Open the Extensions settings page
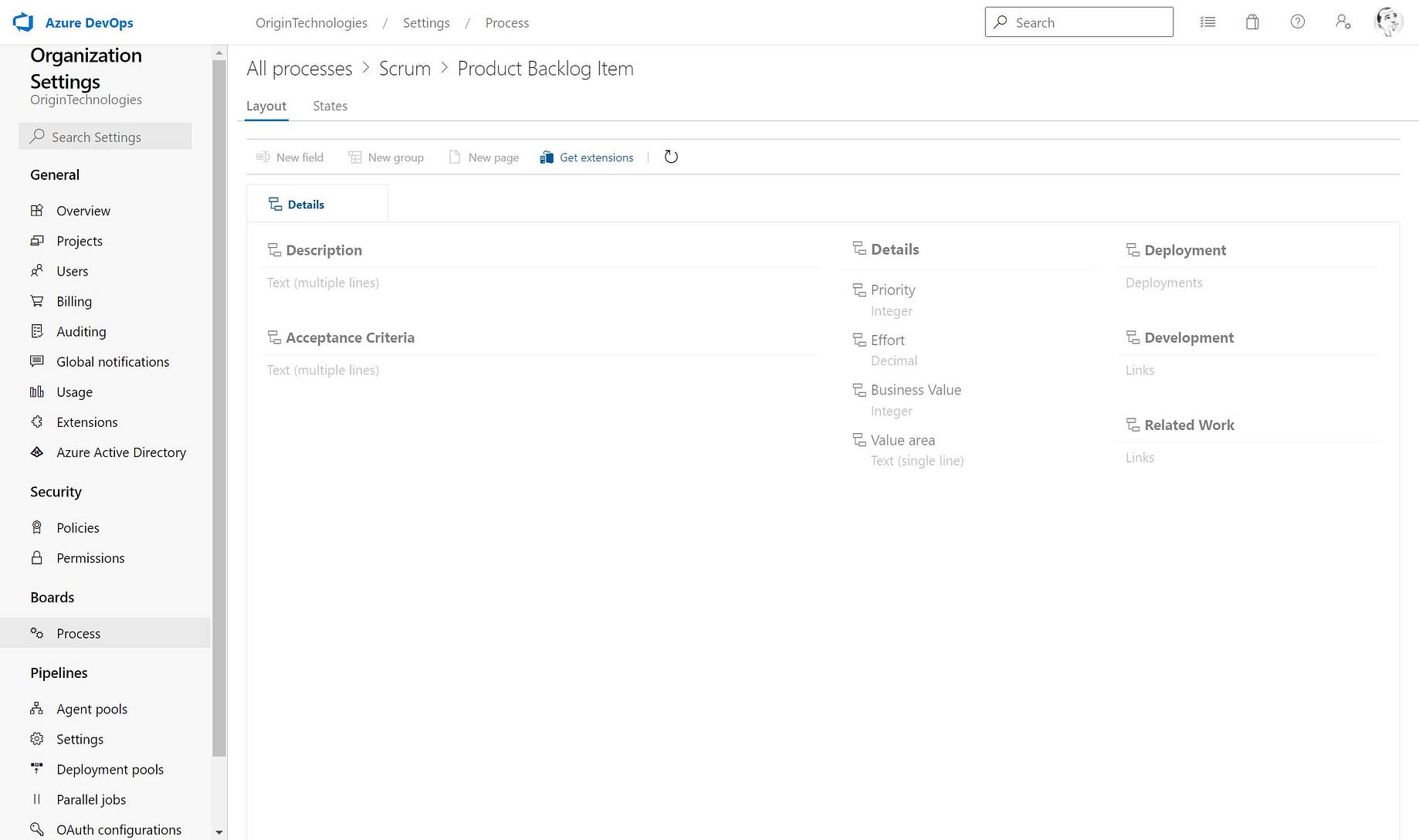Screen dimensions: 1419x840 (x=87, y=422)
